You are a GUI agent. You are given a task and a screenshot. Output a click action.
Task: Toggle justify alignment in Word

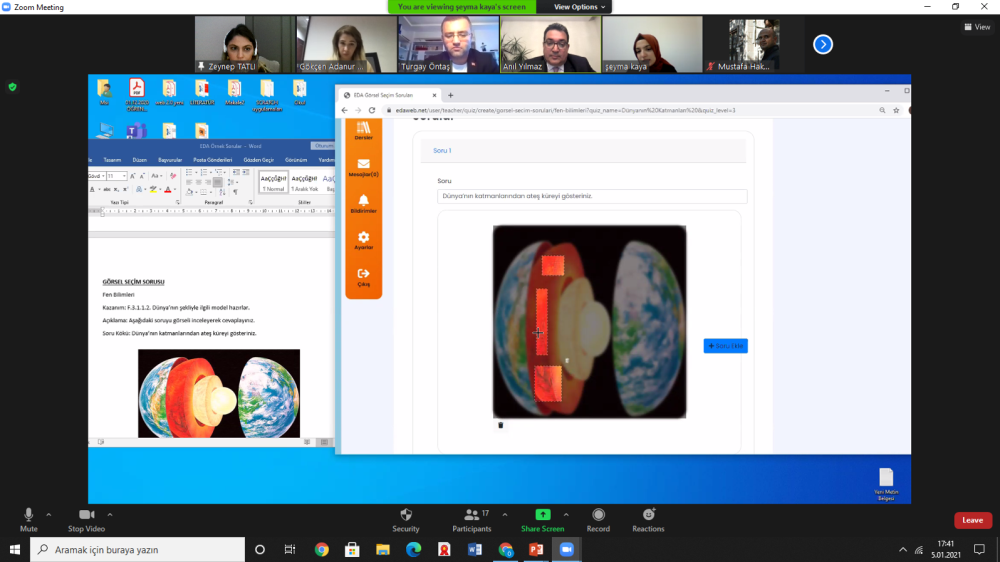click(217, 182)
